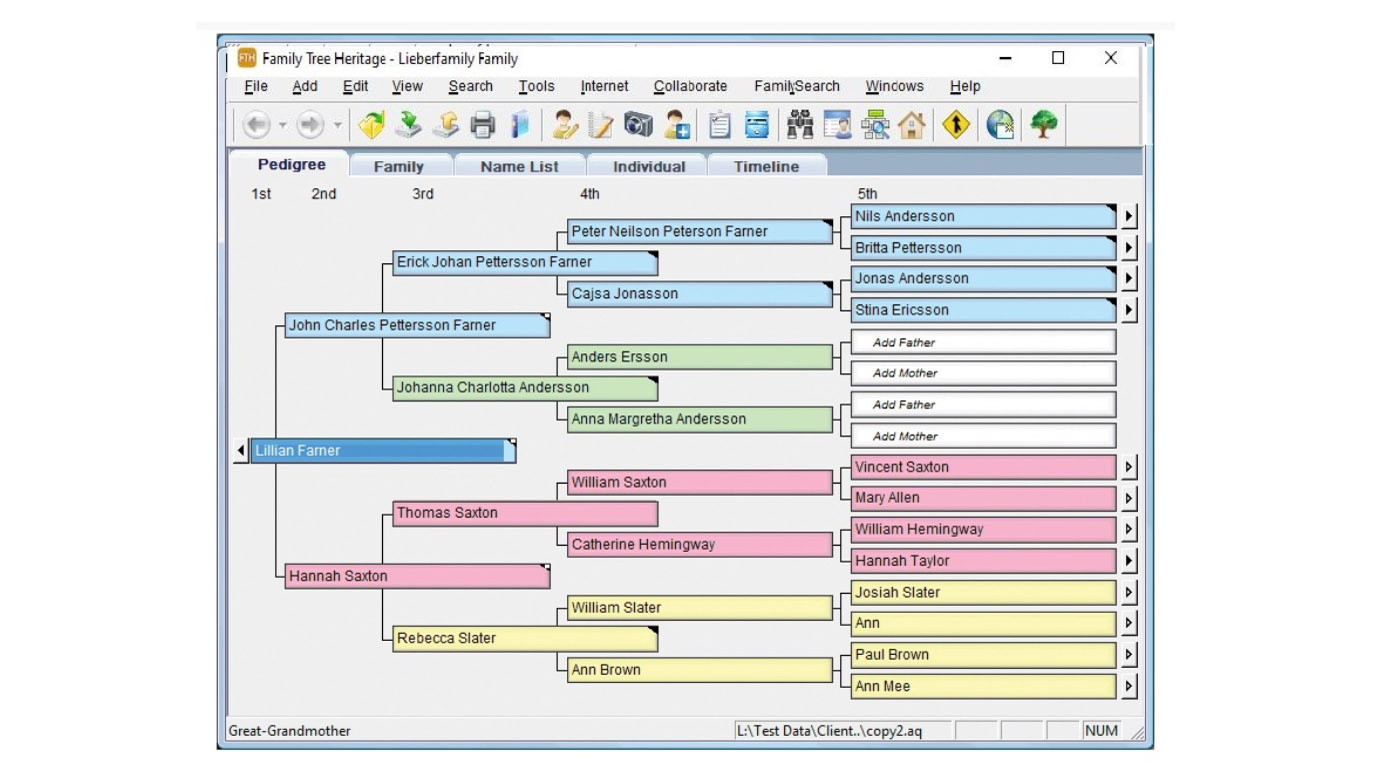This screenshot has width=1381, height=777.
Task: Click the house home icon
Action: (x=911, y=125)
